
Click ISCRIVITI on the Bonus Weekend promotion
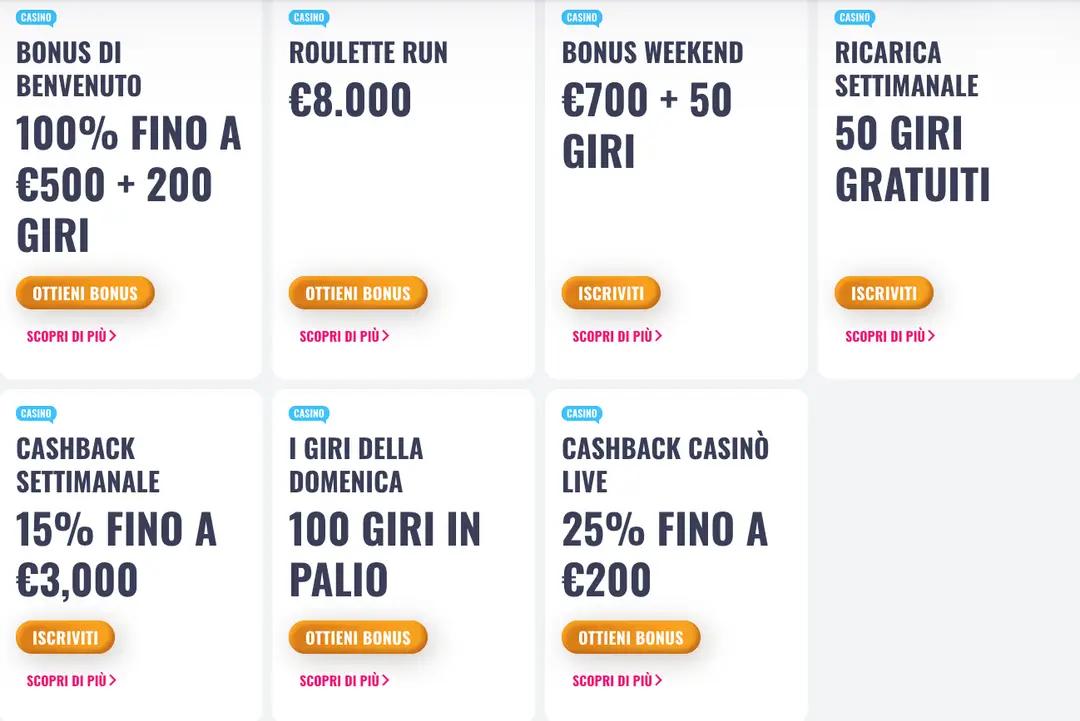point(611,293)
